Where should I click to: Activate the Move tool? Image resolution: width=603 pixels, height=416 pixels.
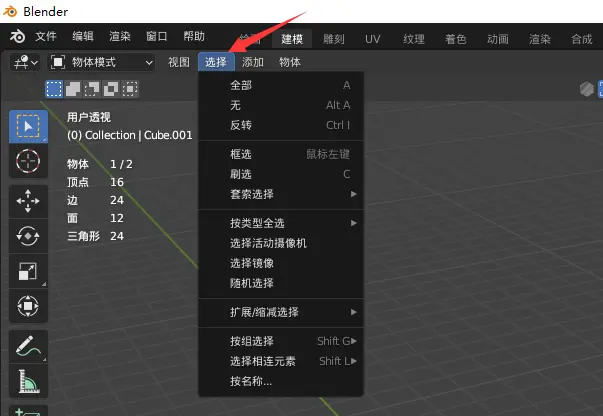(x=28, y=201)
